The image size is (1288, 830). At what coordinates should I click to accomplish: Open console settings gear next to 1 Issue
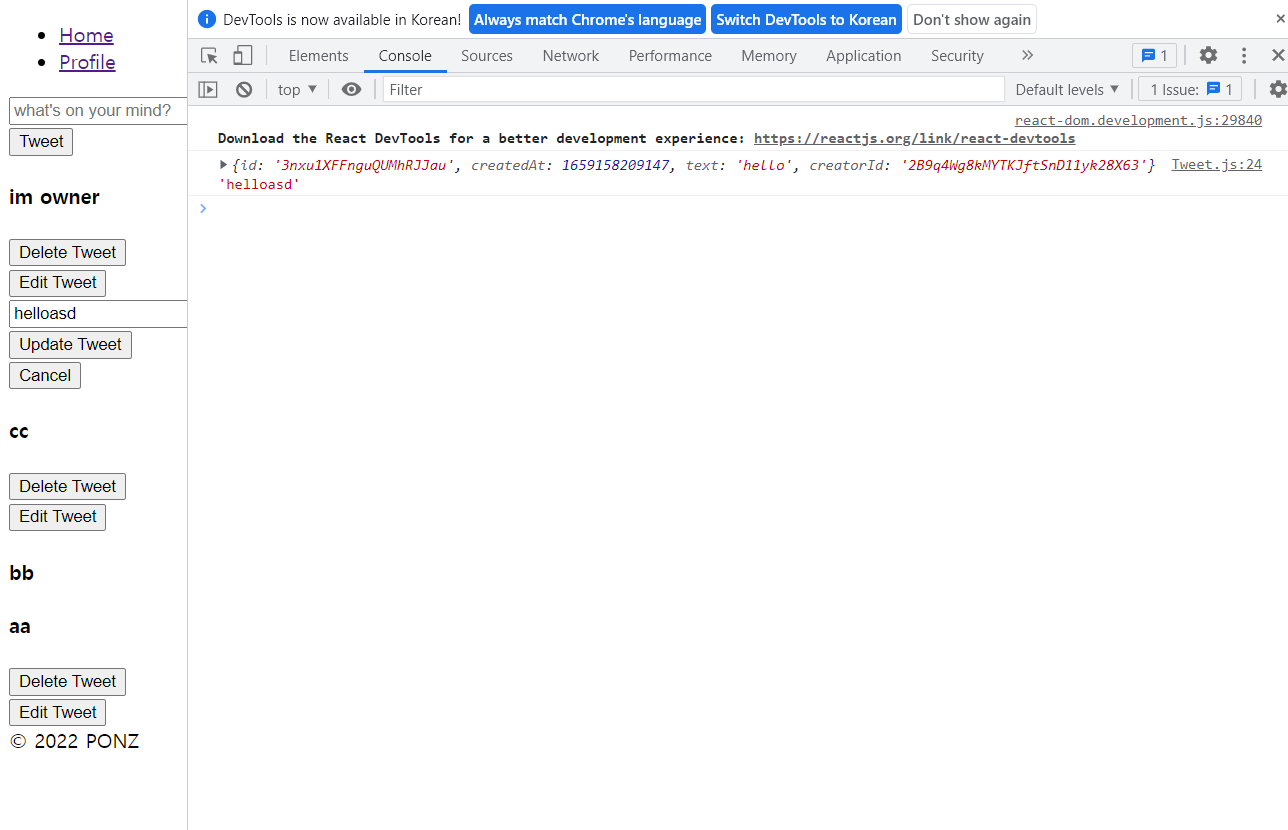point(1278,89)
